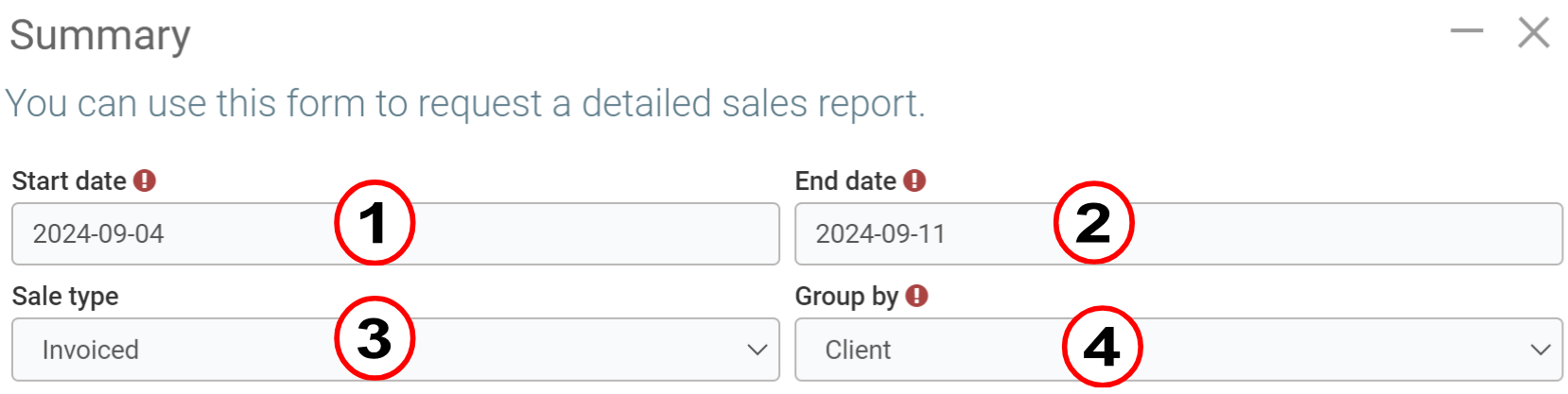Click the numbered circle marker 3
This screenshot has width=1568, height=394.
click(375, 338)
